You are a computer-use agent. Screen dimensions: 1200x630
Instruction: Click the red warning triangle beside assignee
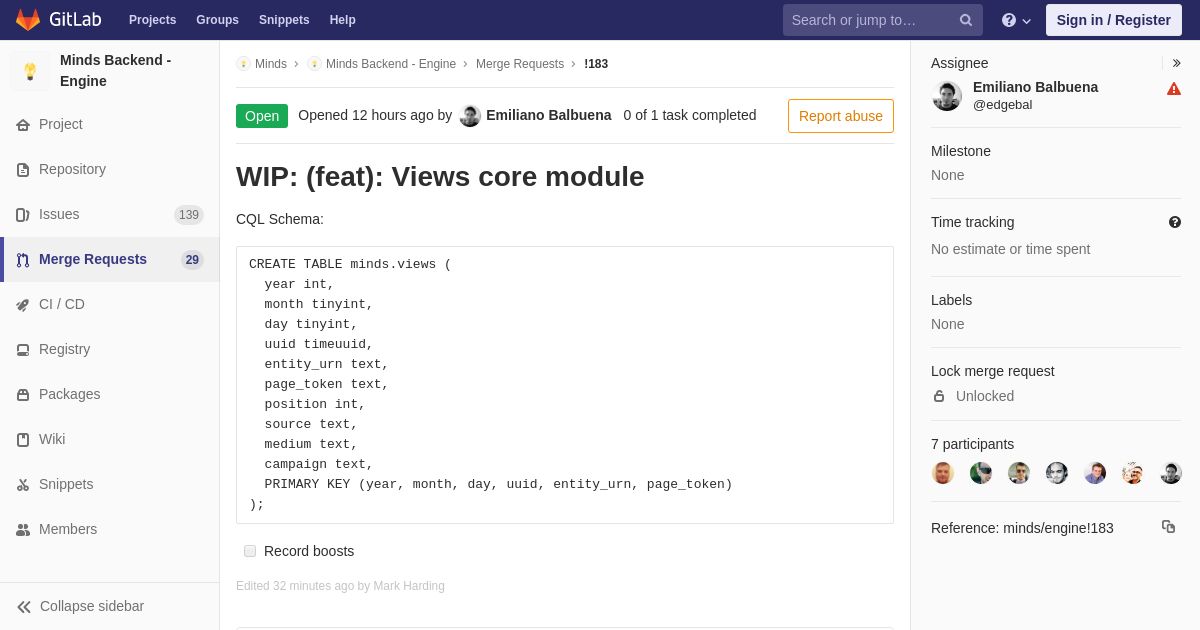[1174, 89]
